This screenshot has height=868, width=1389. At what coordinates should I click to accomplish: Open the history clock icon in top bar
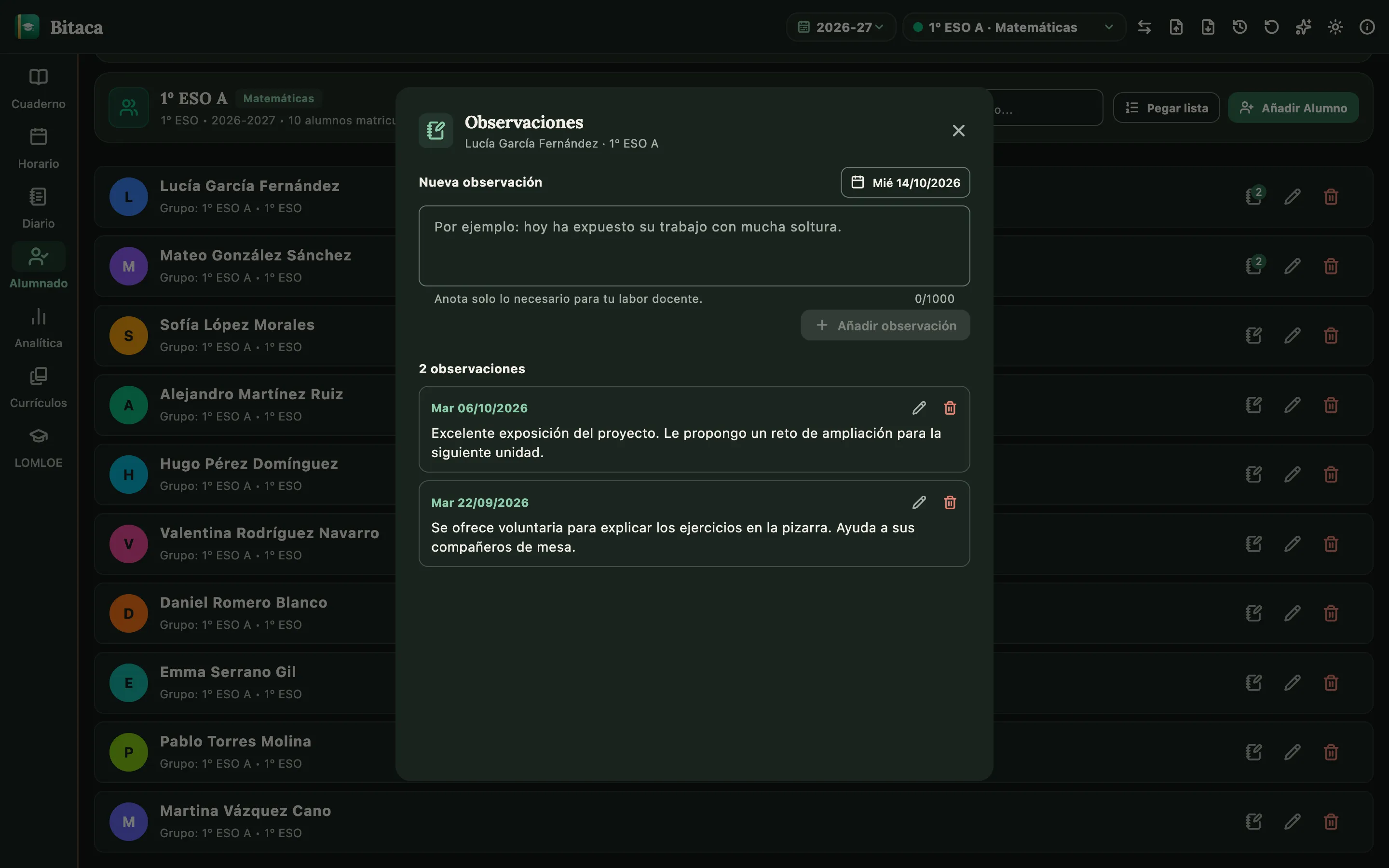pos(1240,27)
